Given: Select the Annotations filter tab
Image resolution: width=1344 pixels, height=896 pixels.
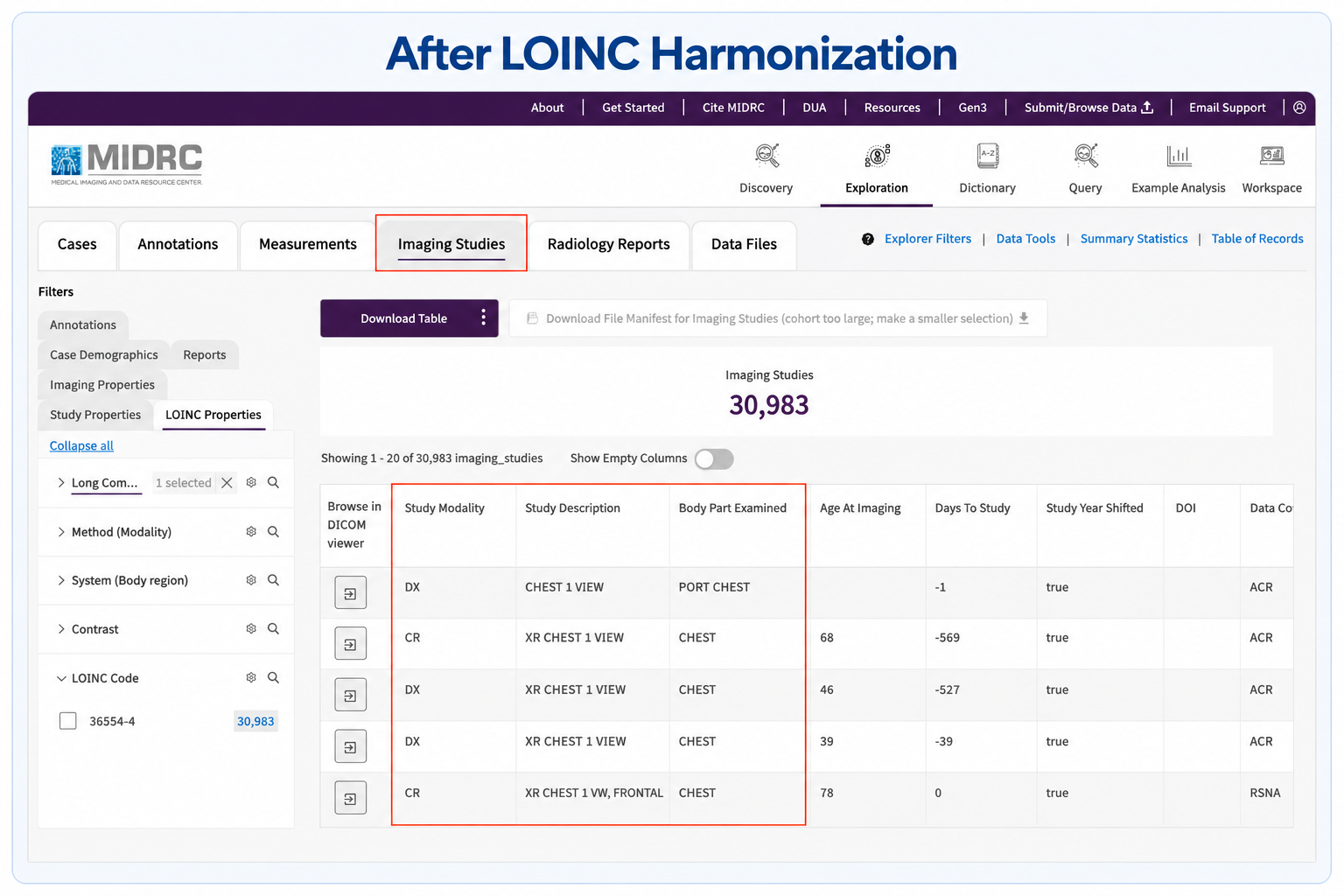Looking at the screenshot, I should tap(83, 325).
